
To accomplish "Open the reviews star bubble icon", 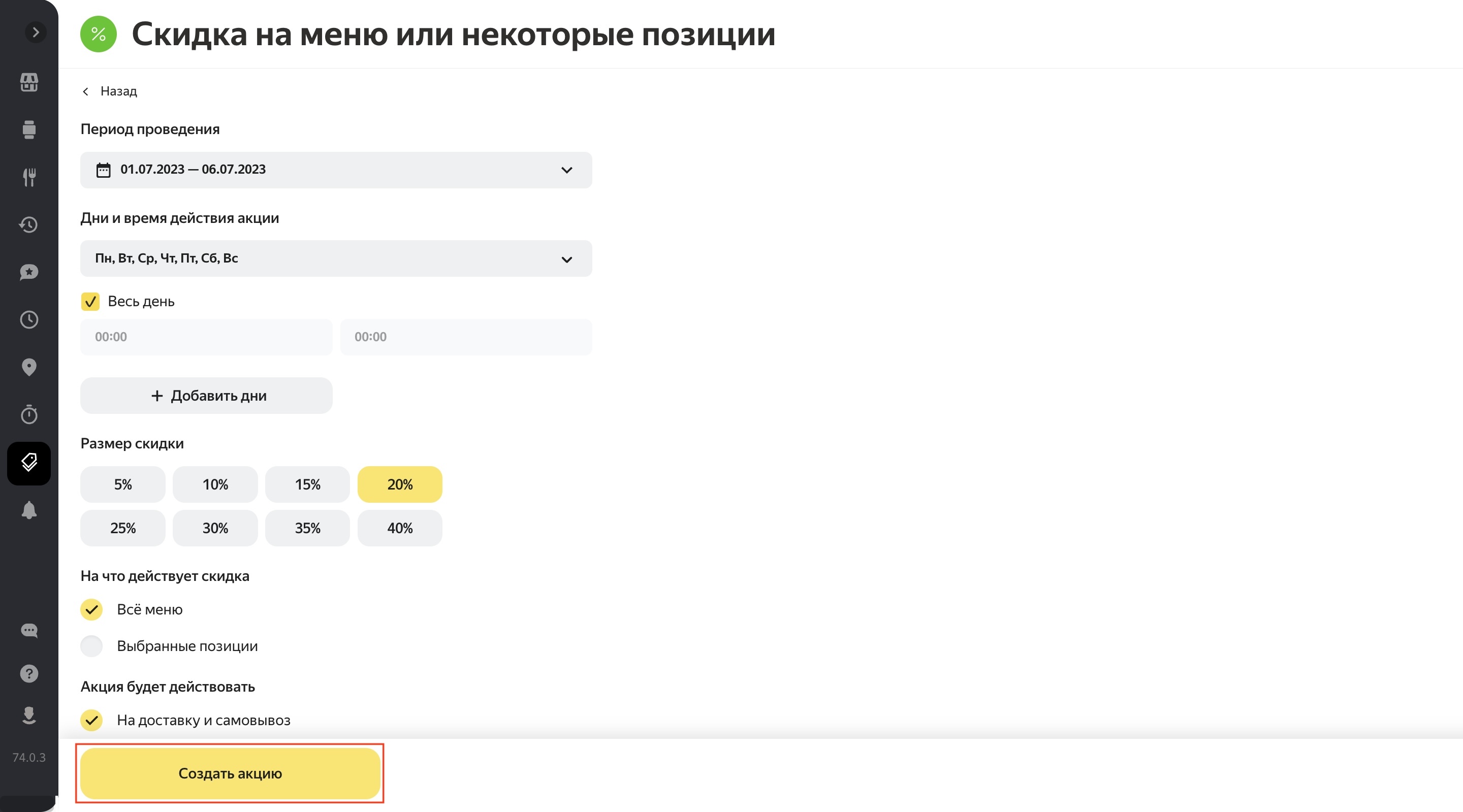I will 29,272.
